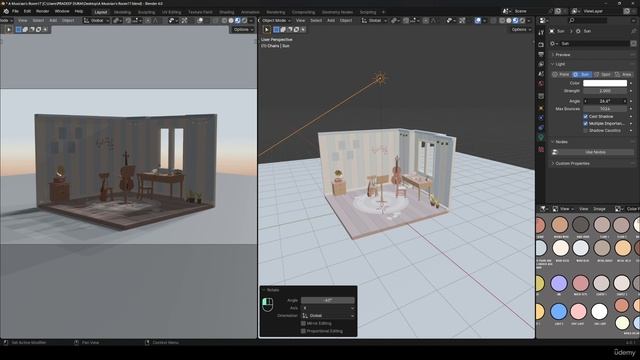Open the Window menu

[x=62, y=11]
